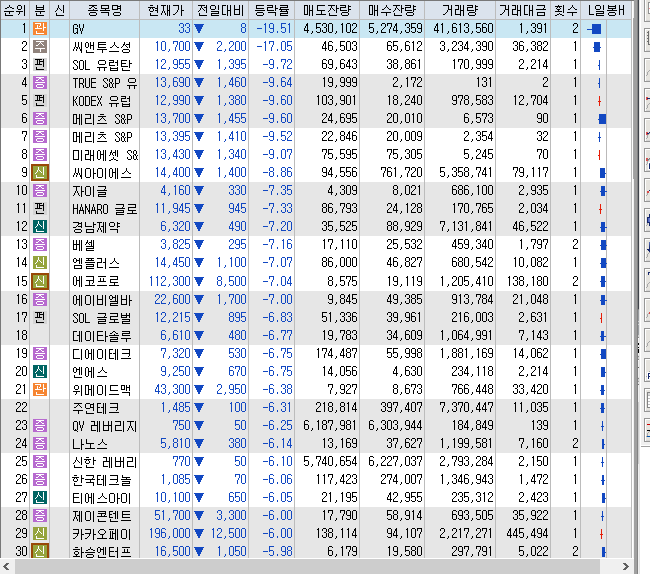Click the 관 badge next to 위메이드맥
This screenshot has height=574, width=650.
tap(40, 390)
